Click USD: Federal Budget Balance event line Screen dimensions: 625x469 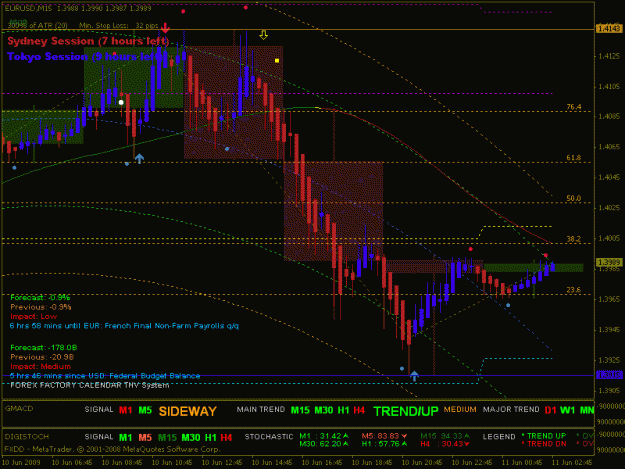pos(105,376)
